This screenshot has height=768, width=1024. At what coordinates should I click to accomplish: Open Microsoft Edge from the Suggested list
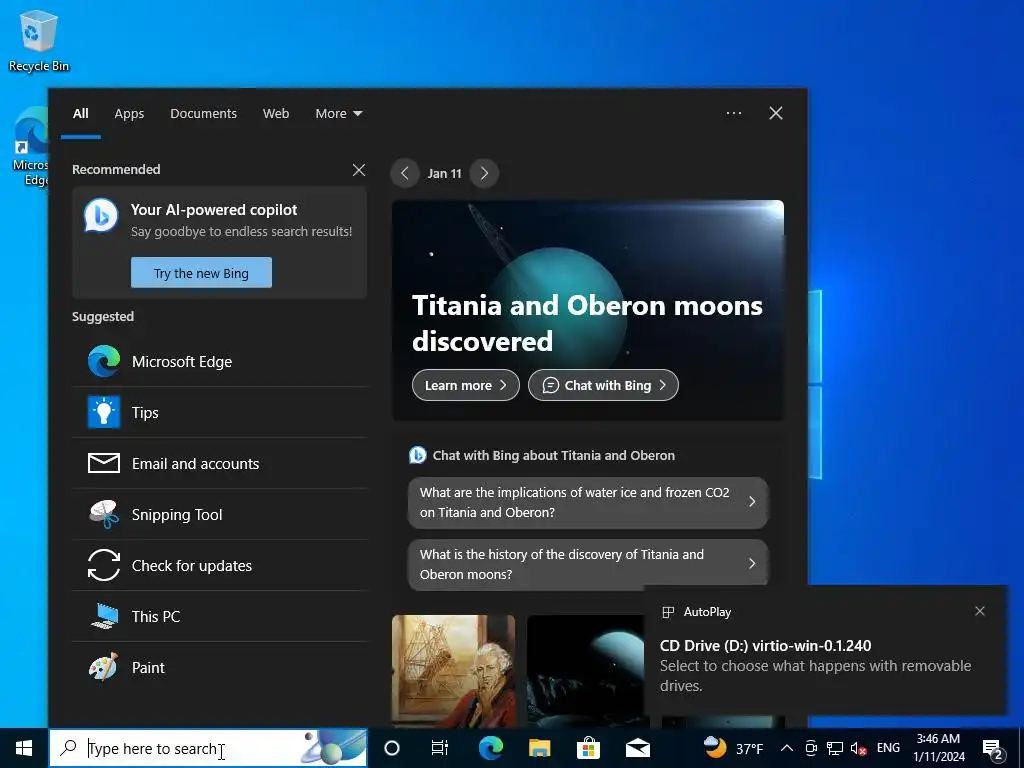(219, 362)
